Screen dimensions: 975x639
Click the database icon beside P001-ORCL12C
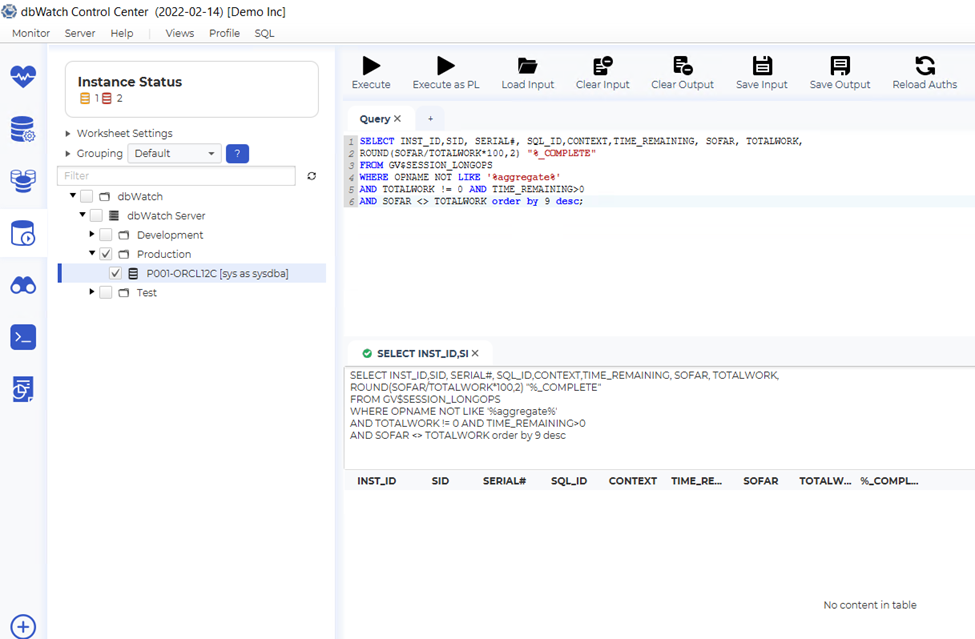coord(133,274)
